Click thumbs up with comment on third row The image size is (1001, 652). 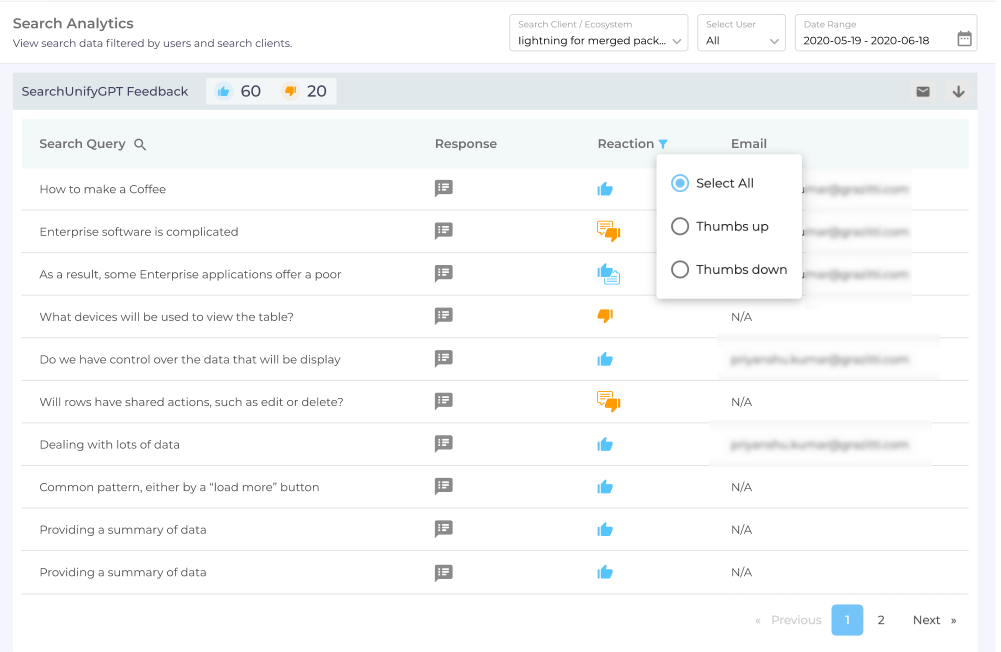608,273
